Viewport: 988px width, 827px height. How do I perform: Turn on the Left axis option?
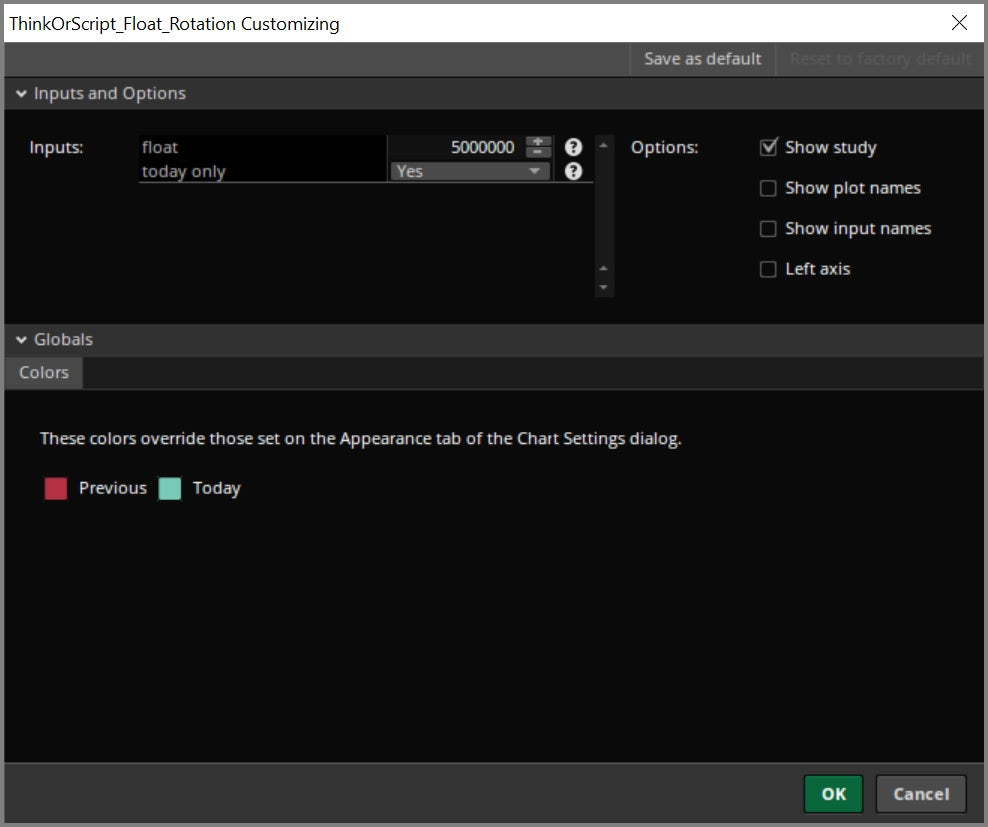pyautogui.click(x=768, y=268)
